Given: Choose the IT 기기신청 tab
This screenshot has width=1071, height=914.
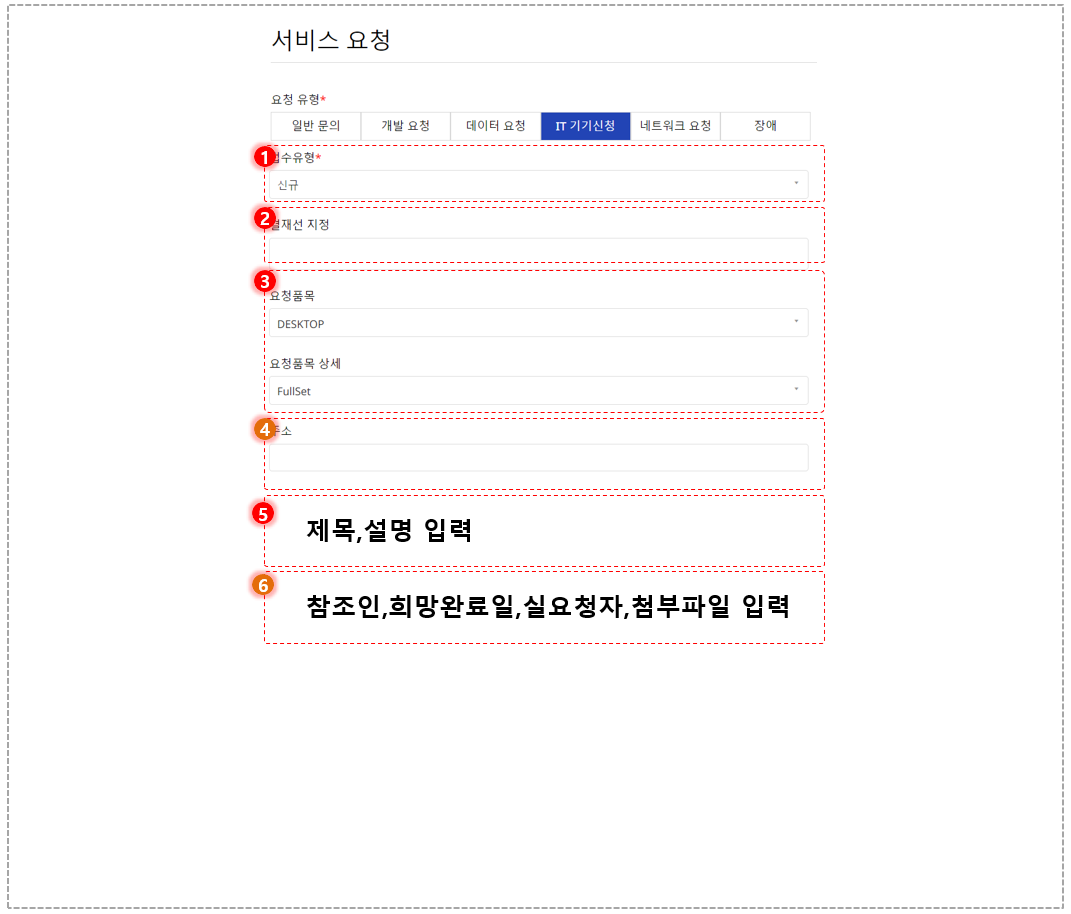Looking at the screenshot, I should coord(585,126).
